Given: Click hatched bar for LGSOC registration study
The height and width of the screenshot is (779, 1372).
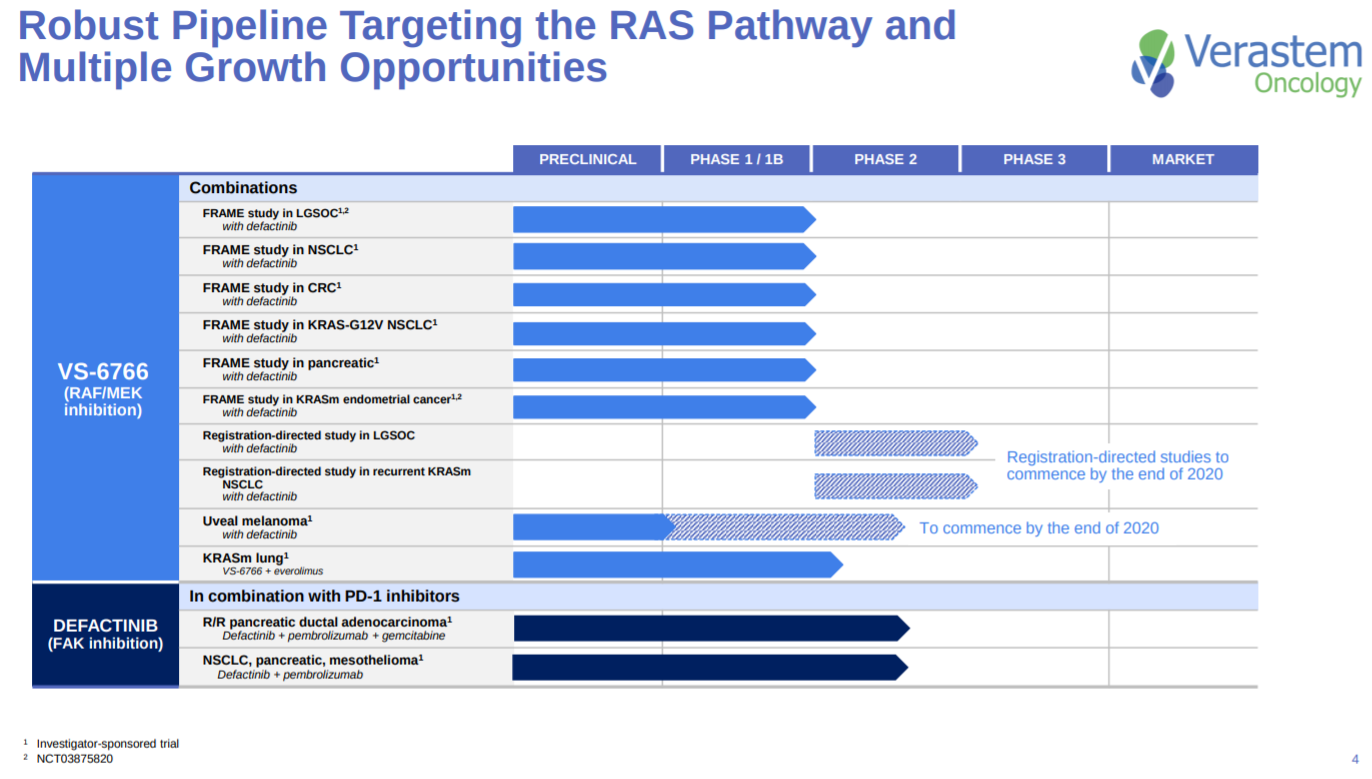Looking at the screenshot, I should [896, 443].
